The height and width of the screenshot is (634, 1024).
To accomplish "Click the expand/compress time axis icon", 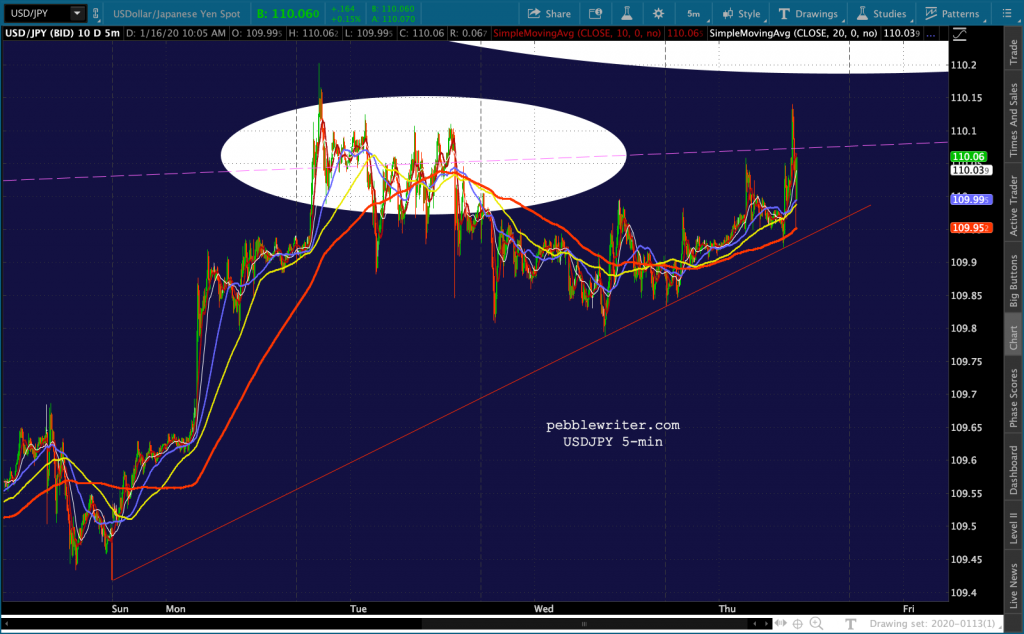I will [x=781, y=624].
